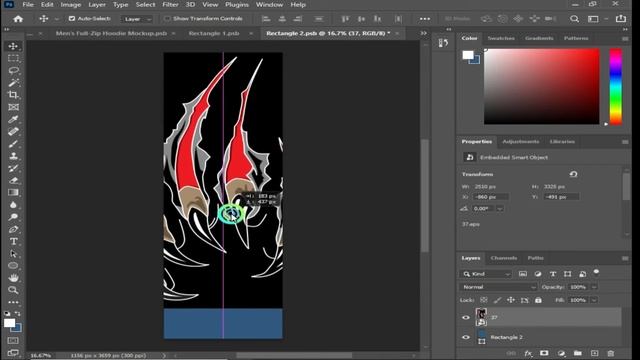The image size is (640, 360).
Task: Toggle lock all on layer
Action: click(538, 300)
